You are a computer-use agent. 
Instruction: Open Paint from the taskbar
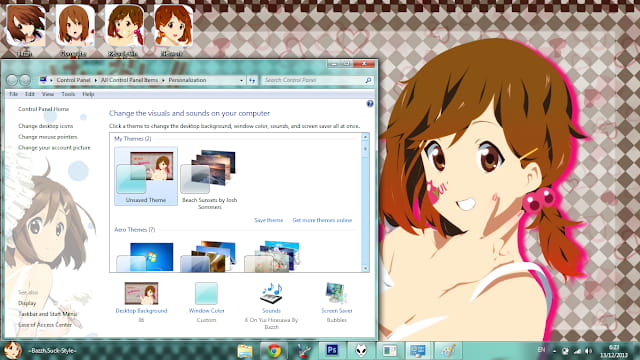tap(447, 351)
